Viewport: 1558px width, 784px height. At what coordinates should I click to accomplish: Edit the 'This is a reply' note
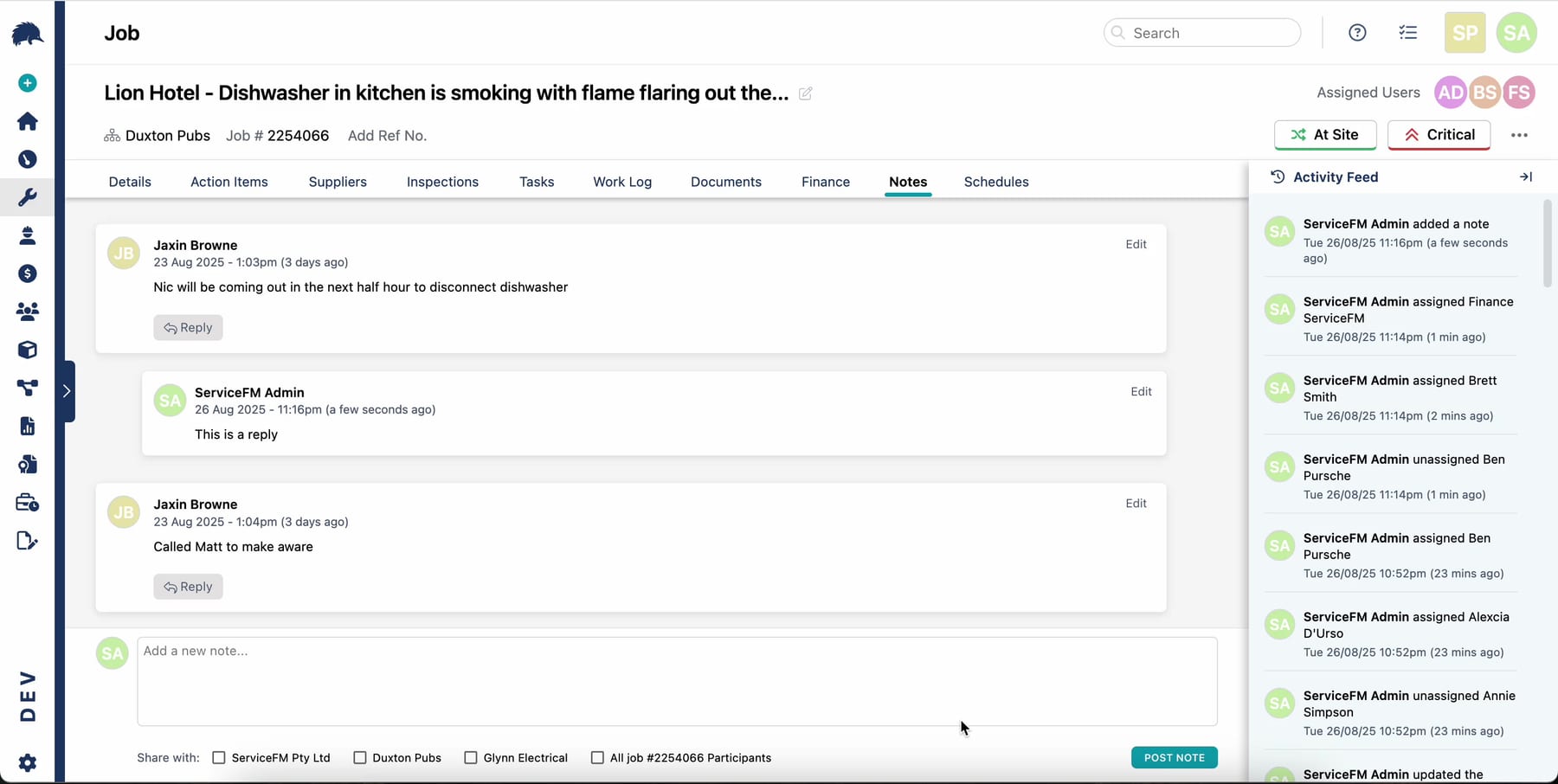click(1141, 392)
